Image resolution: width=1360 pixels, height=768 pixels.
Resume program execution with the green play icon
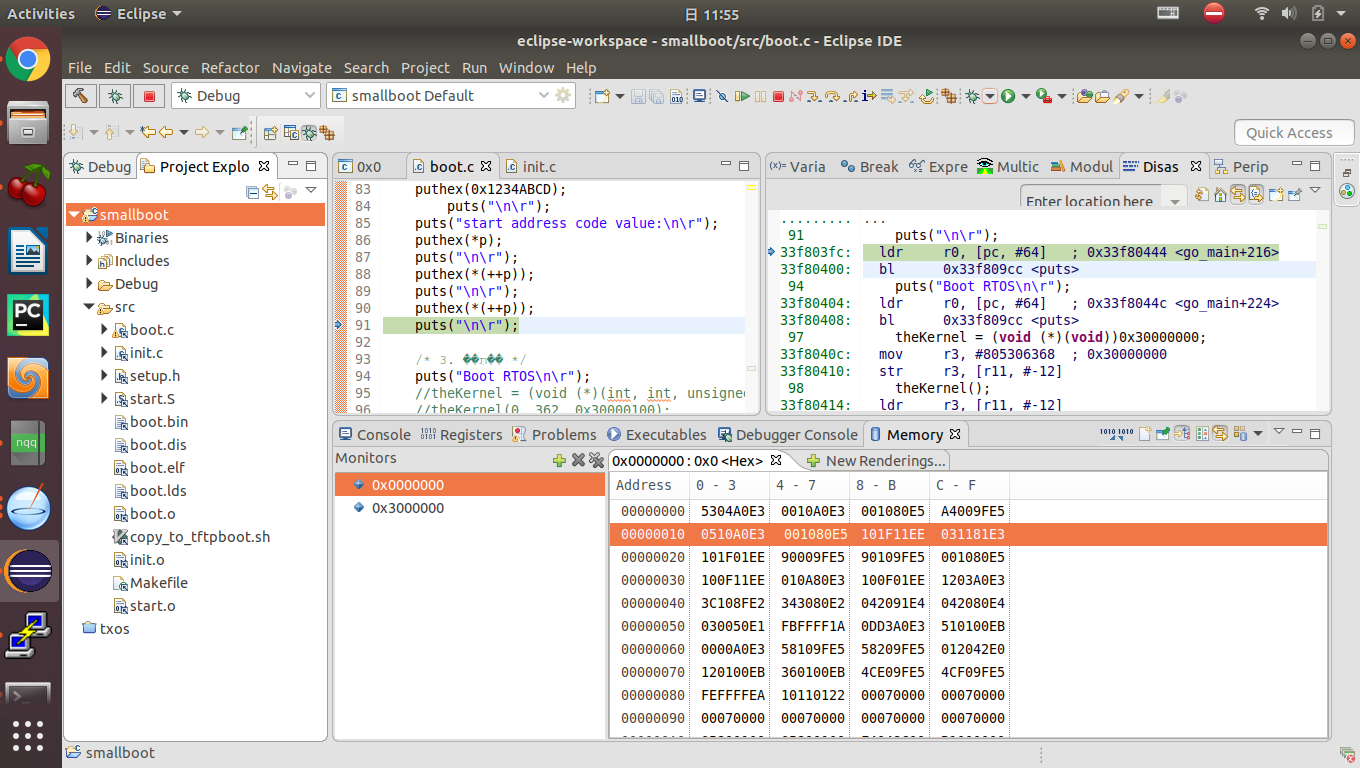pos(744,96)
